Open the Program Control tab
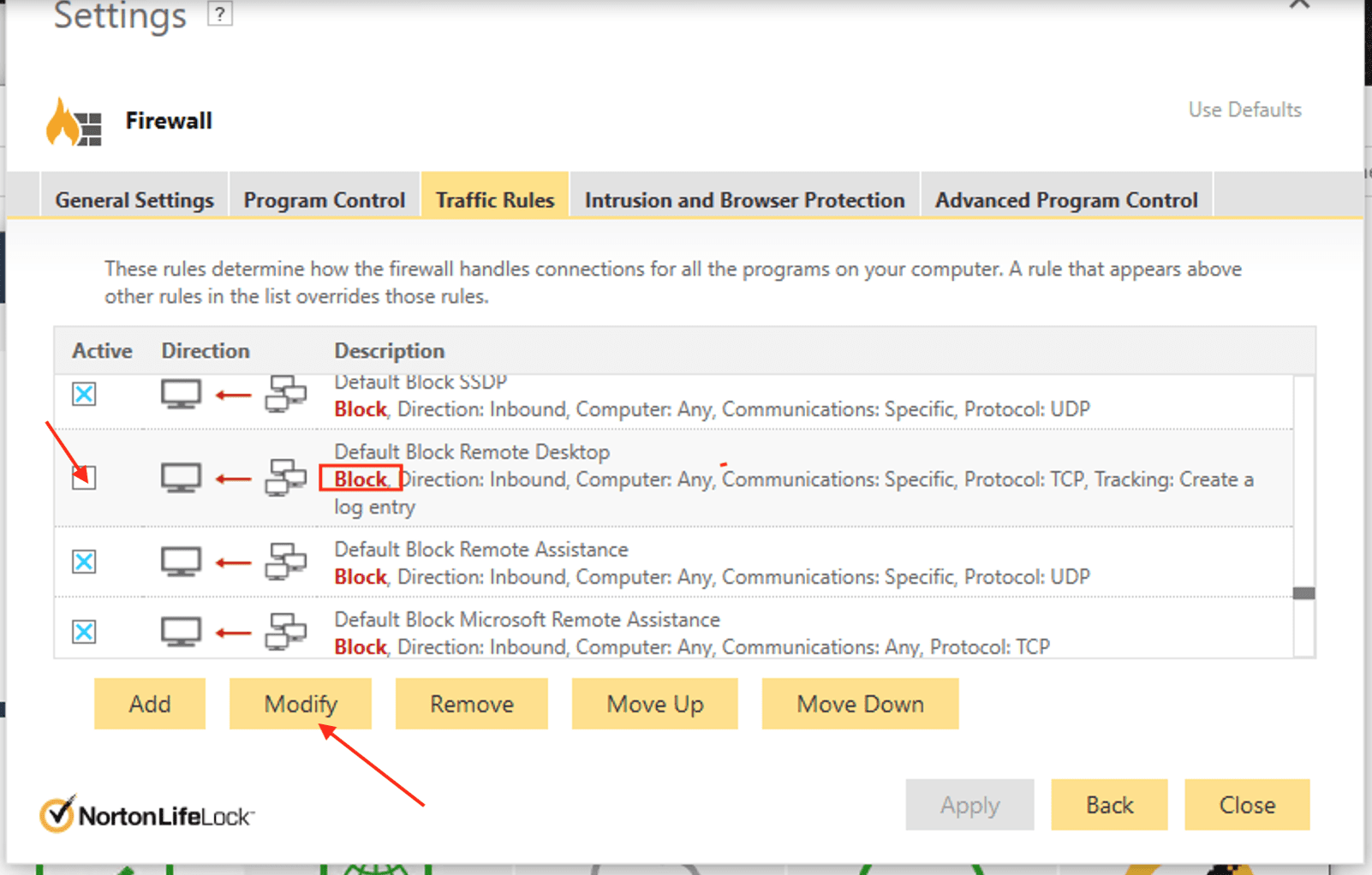The height and width of the screenshot is (875, 1372). [324, 199]
